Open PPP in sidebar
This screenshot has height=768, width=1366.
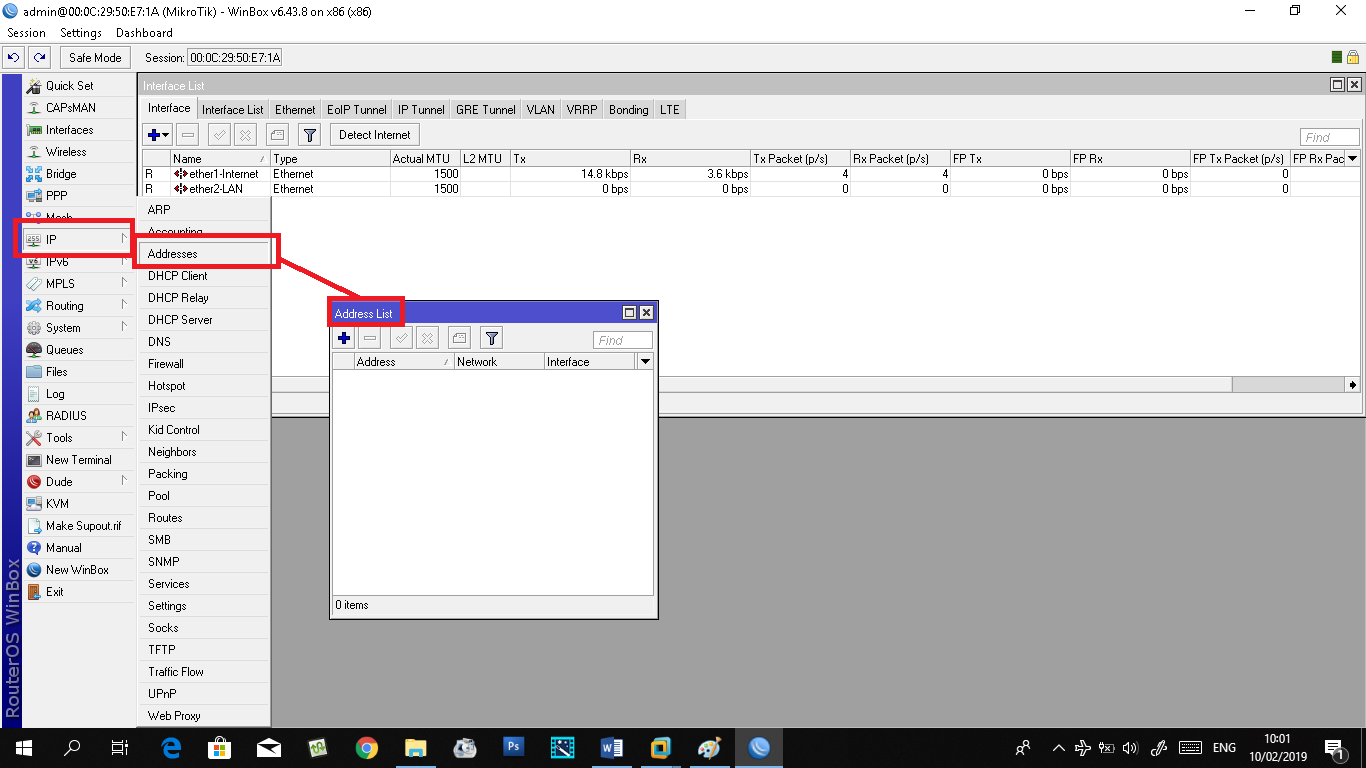click(78, 196)
